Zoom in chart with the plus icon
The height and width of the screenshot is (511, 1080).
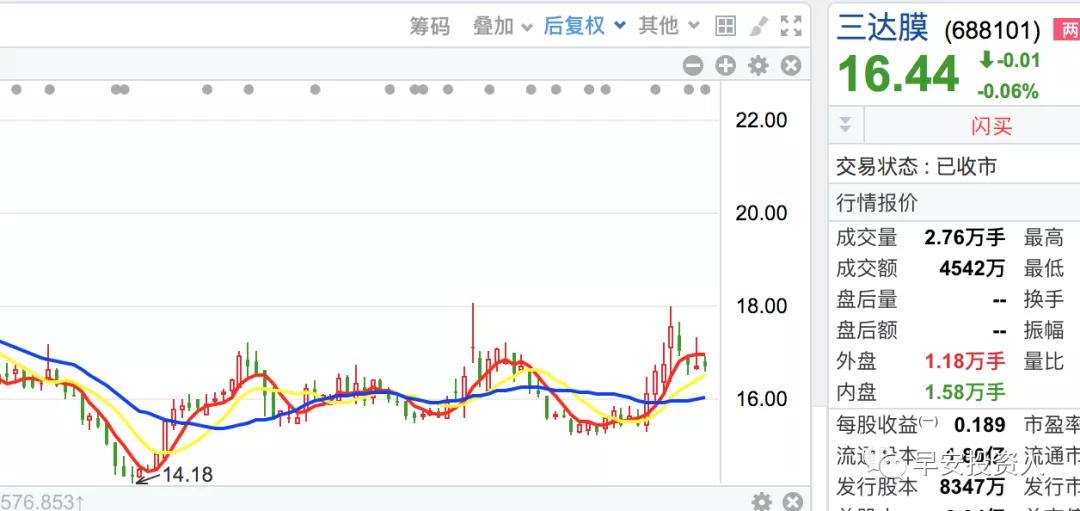click(x=726, y=66)
